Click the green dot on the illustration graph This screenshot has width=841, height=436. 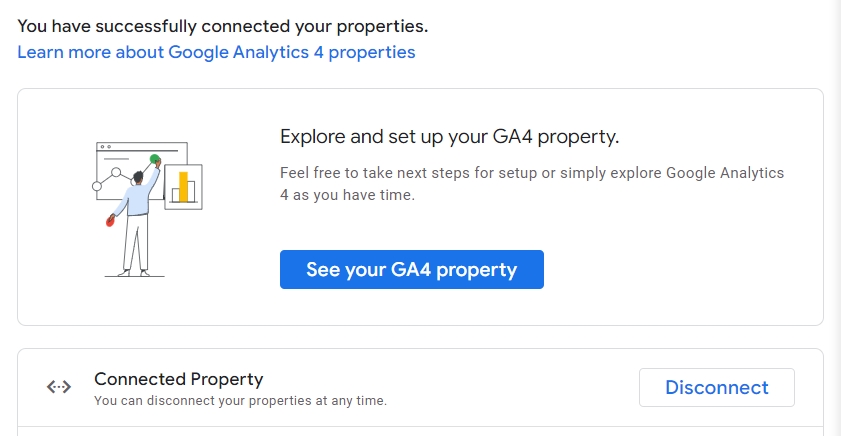pyautogui.click(x=155, y=159)
